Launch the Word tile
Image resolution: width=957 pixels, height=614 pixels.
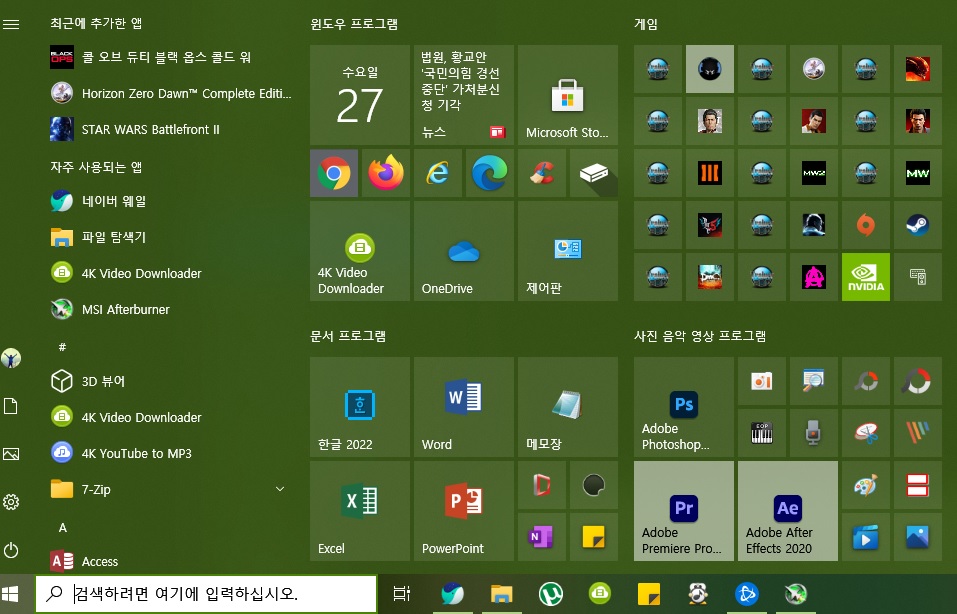463,407
